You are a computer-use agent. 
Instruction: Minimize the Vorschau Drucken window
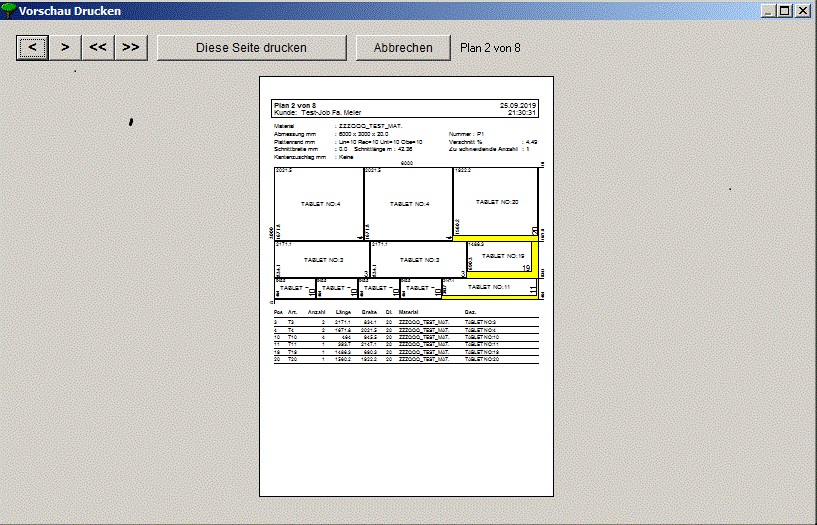coord(768,10)
